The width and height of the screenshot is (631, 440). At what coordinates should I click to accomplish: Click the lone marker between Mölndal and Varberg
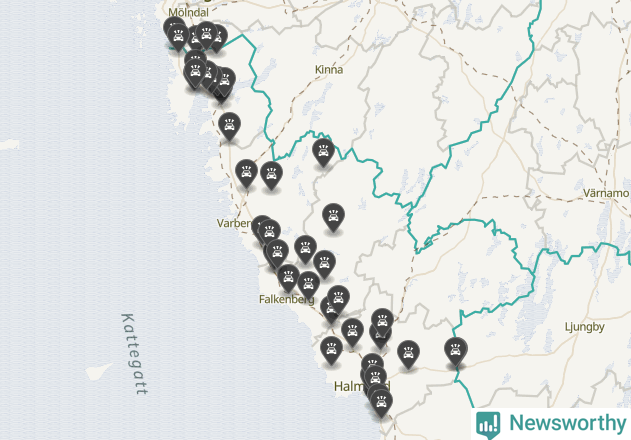tap(229, 127)
